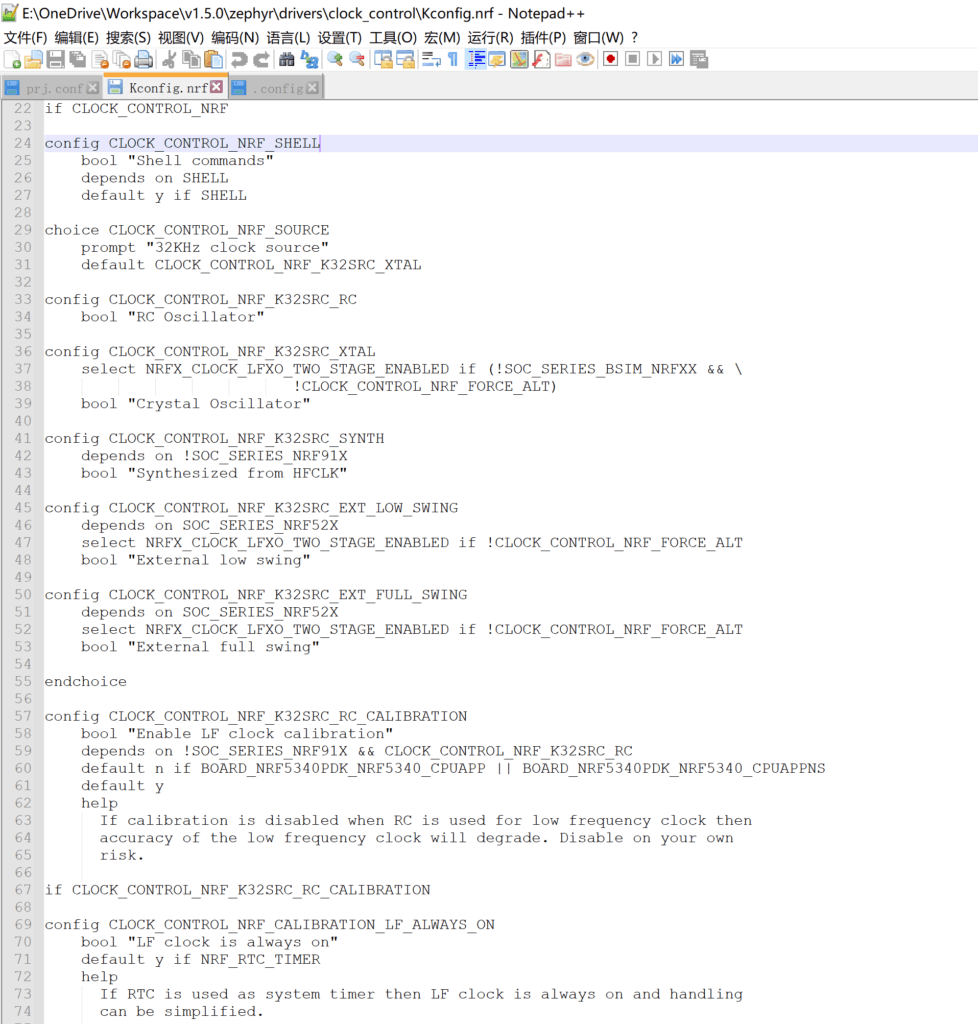Open the 运行(R) menu
The height and width of the screenshot is (1024, 978).
pos(490,38)
